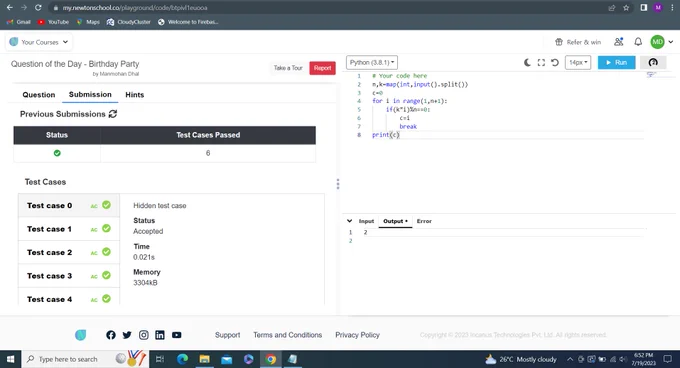This screenshot has height=368, width=680.
Task: Switch to the Error tab
Action: click(x=424, y=221)
